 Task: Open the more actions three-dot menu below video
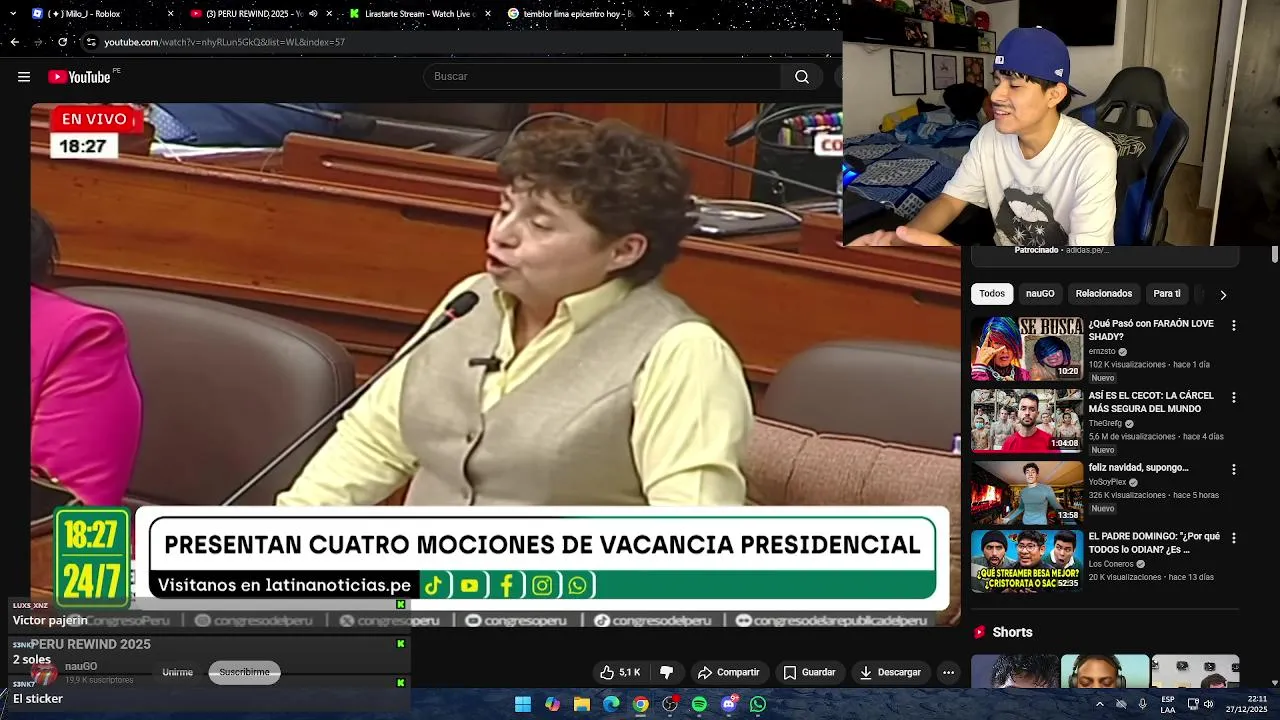coord(948,672)
